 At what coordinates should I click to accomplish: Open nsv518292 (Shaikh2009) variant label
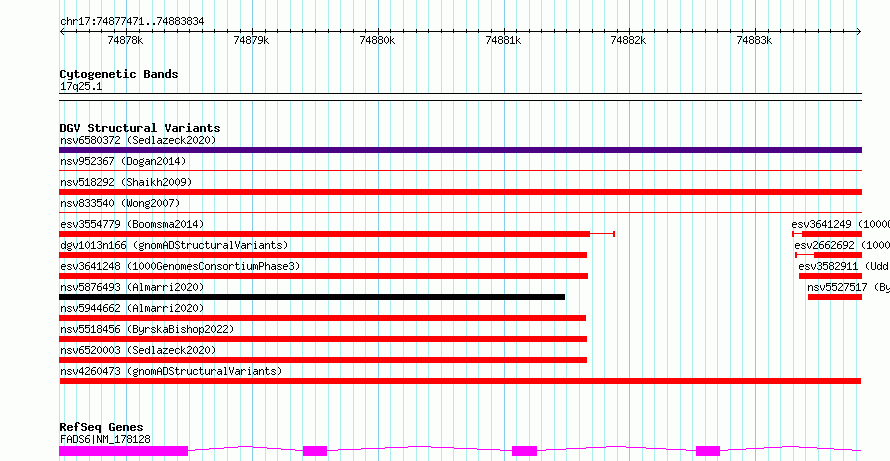(x=126, y=182)
